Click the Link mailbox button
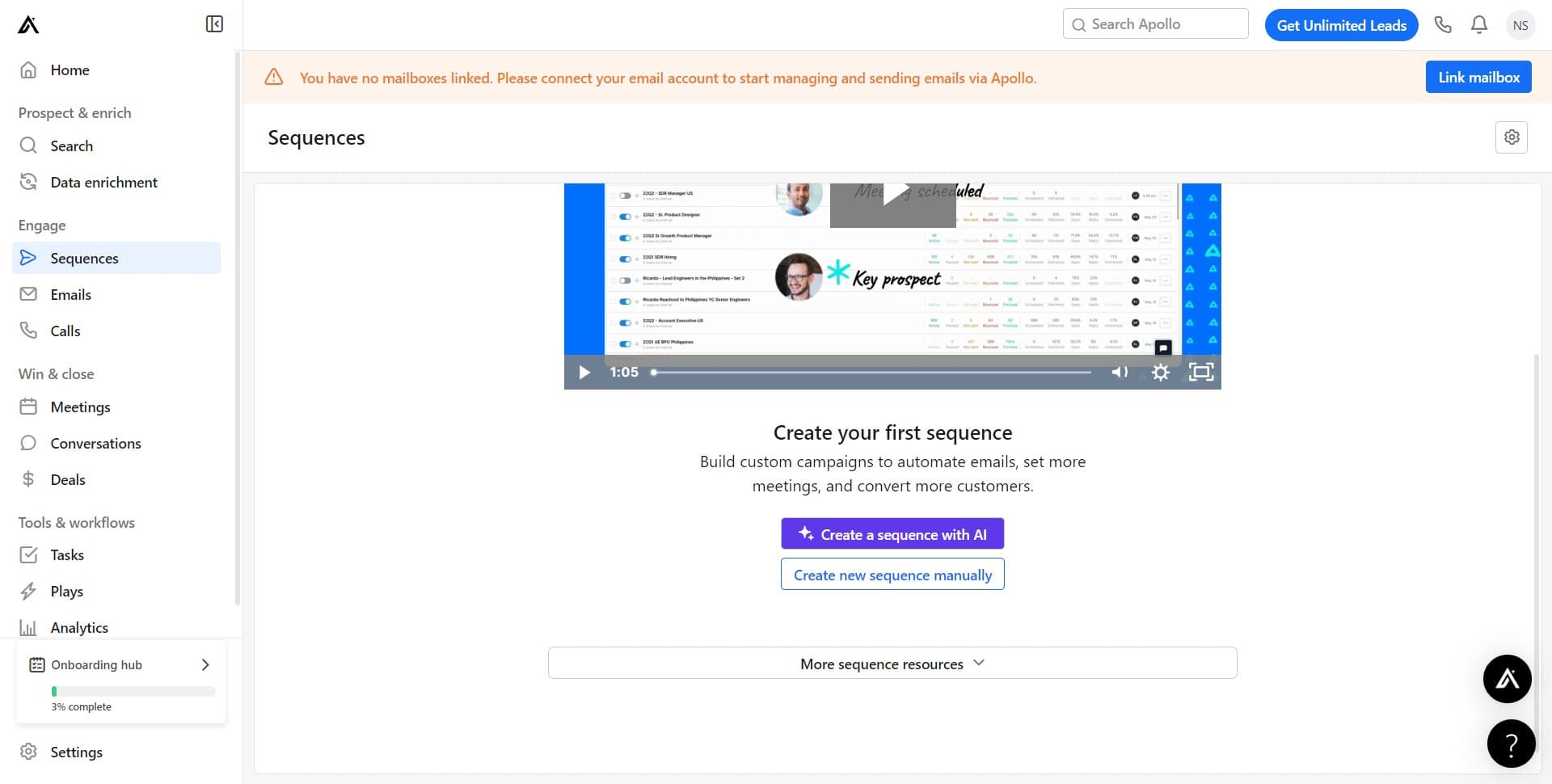This screenshot has height=784, width=1552. (x=1478, y=76)
